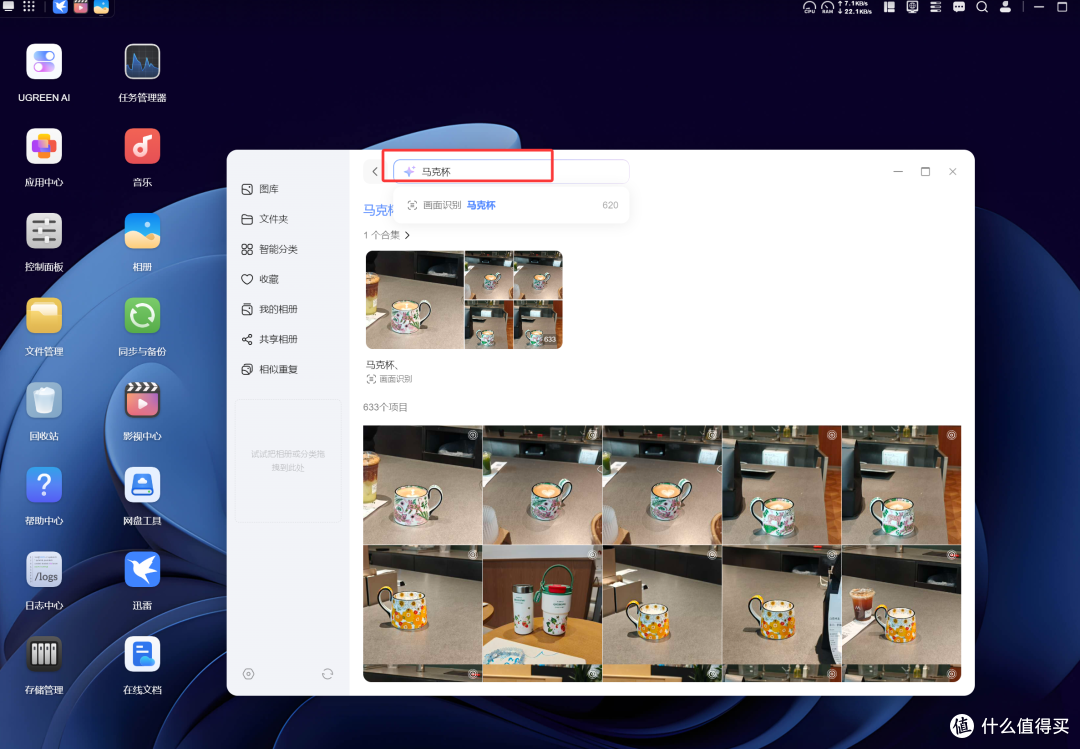1080x749 pixels.
Task: Click the network speed indicator in top bar
Action: coord(855,7)
